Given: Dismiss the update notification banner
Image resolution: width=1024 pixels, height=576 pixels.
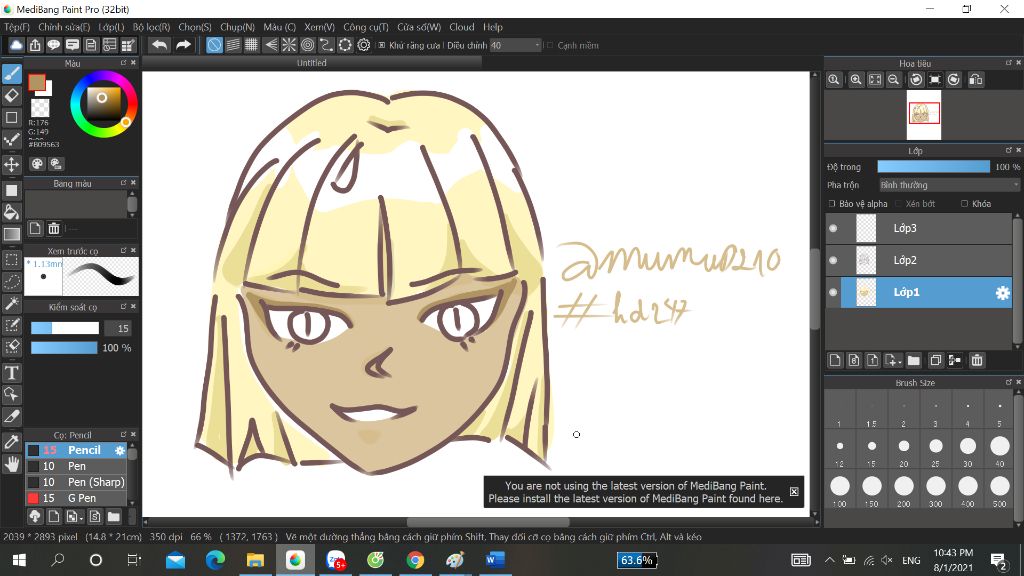Looking at the screenshot, I should coord(794,492).
